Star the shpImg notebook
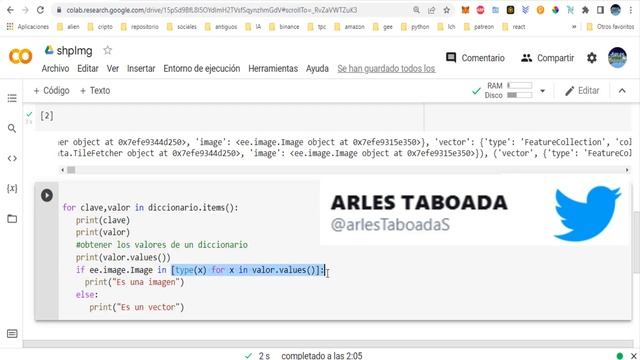 click(x=107, y=50)
